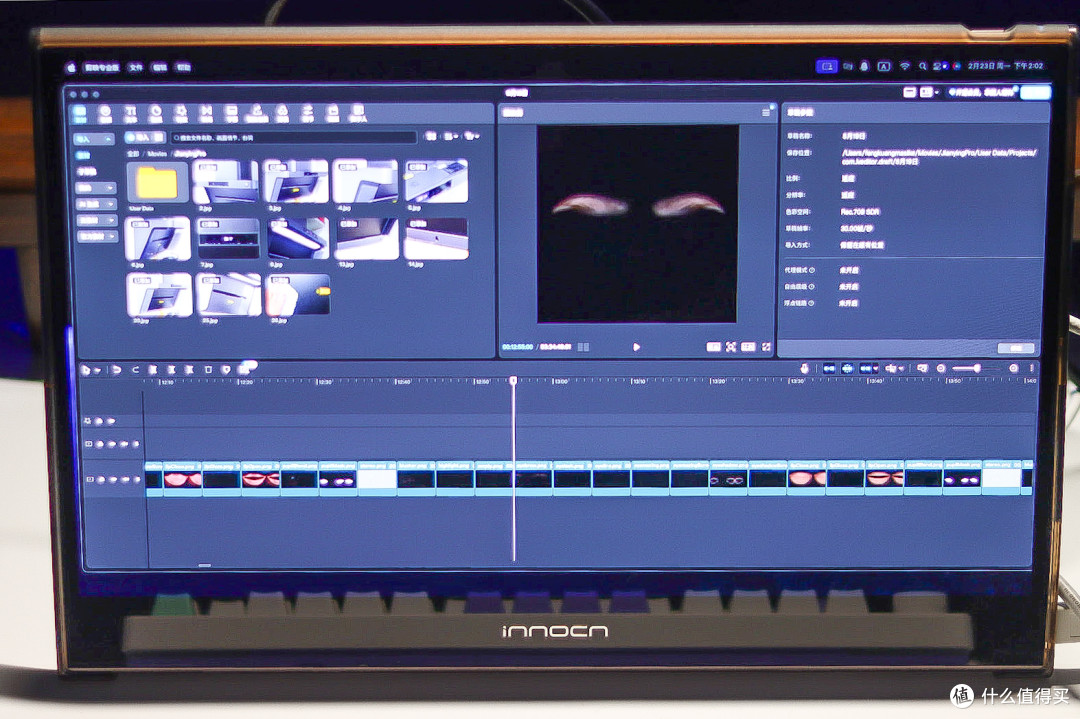Screen dimensions: 1080x719
Task: Toggle lock on the main video track
Action: click(x=100, y=479)
